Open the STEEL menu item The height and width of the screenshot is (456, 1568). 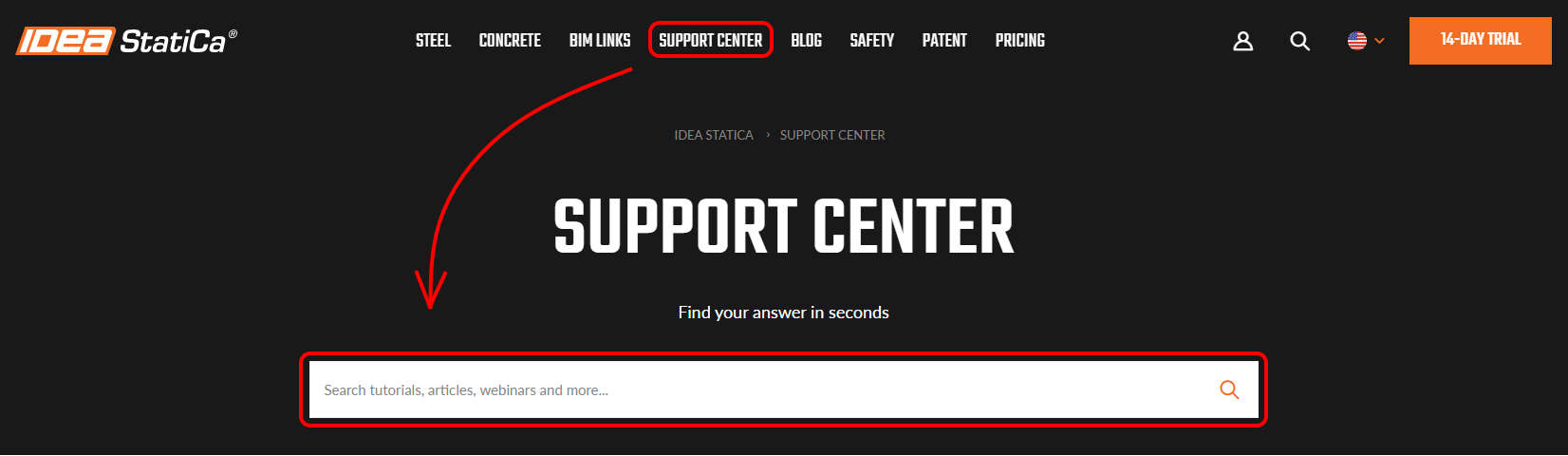(x=433, y=41)
